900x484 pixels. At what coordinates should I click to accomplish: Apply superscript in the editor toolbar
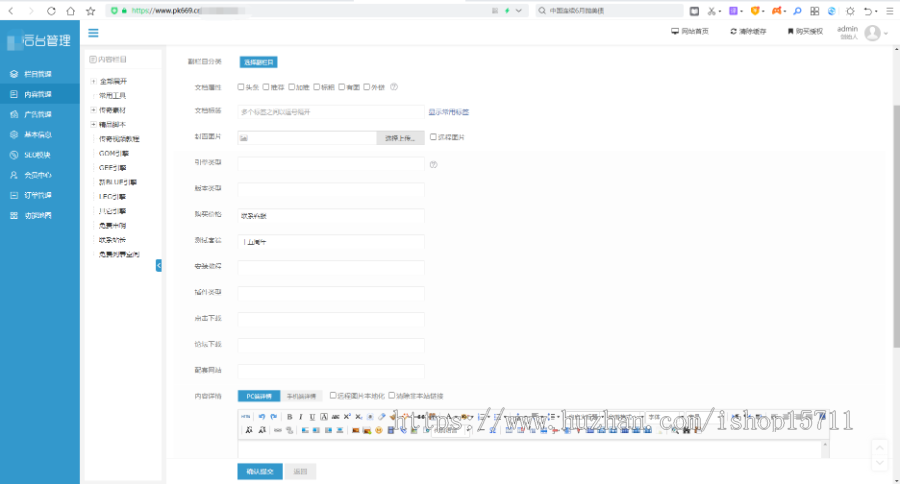click(x=347, y=417)
